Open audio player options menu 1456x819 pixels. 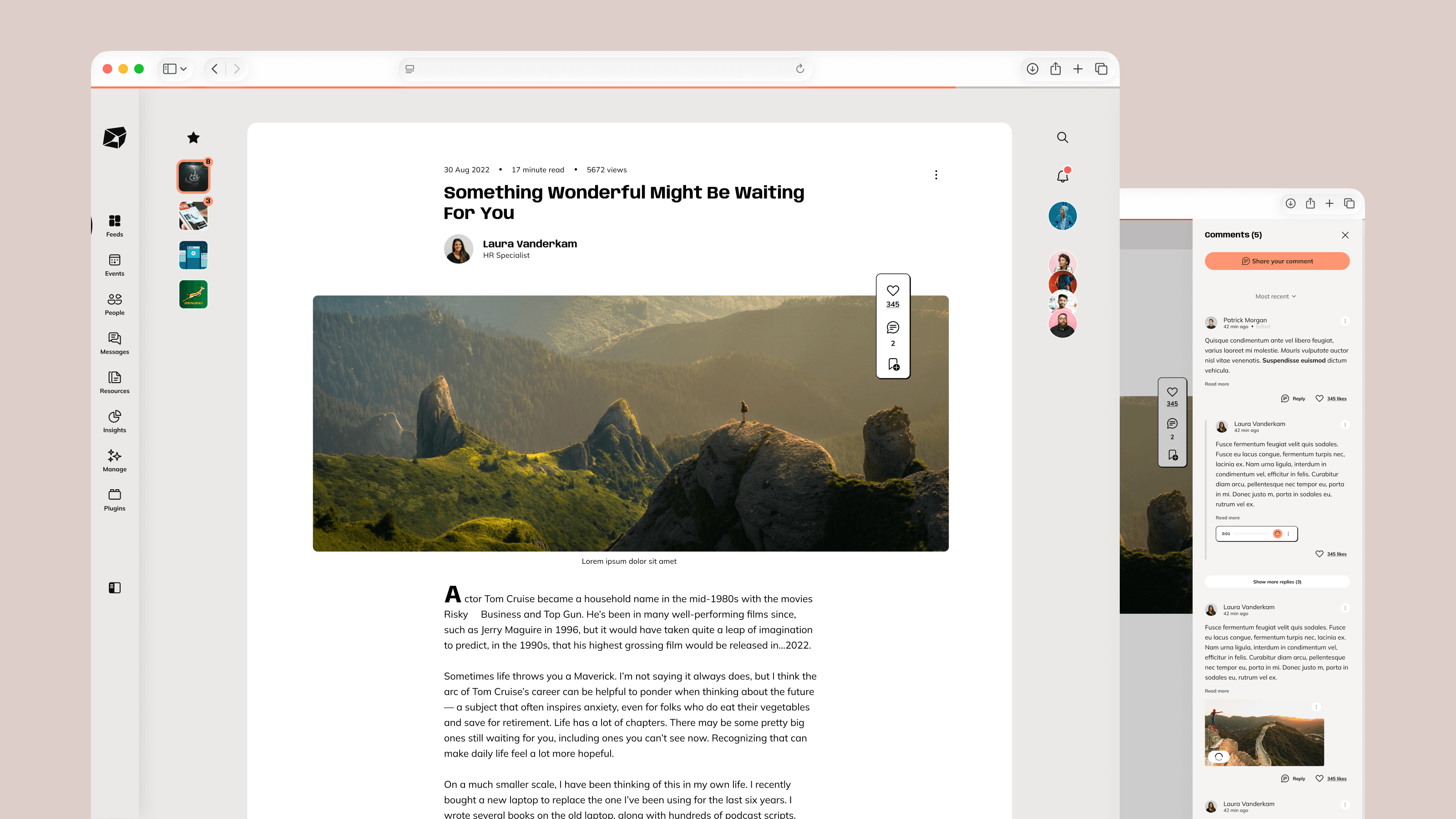[1288, 534]
